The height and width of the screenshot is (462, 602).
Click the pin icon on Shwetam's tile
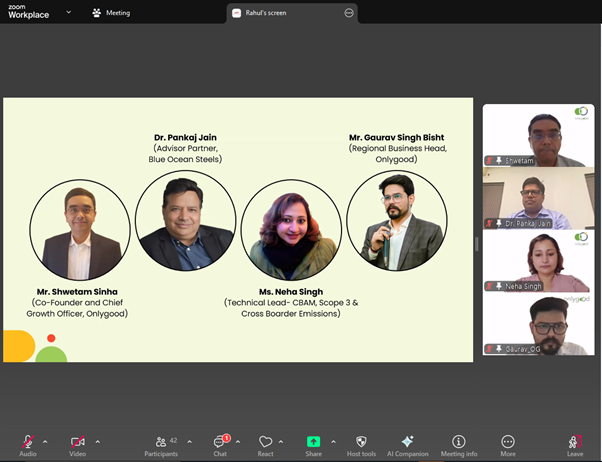(x=499, y=160)
